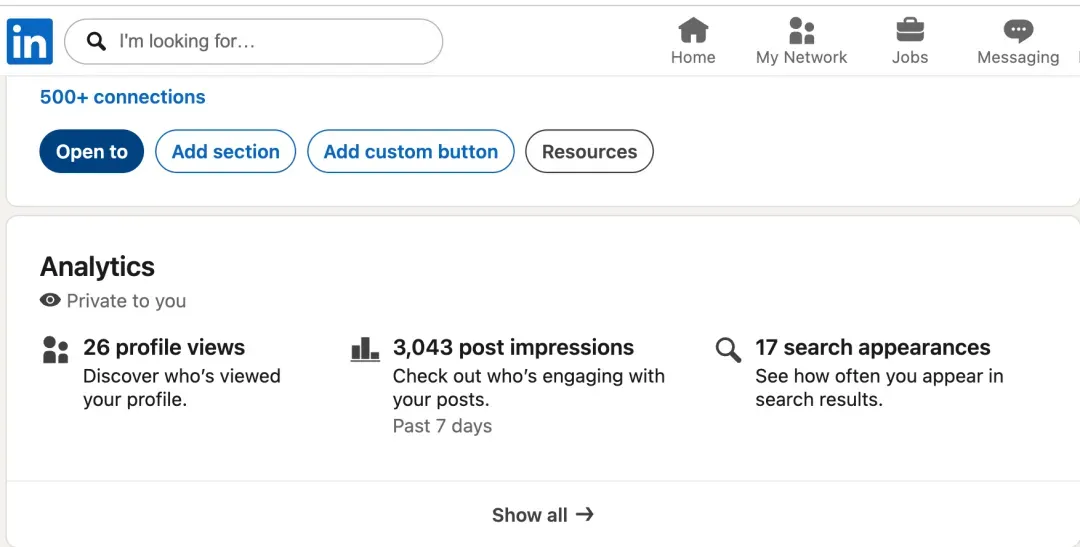Open Jobs briefcase icon

click(x=910, y=30)
